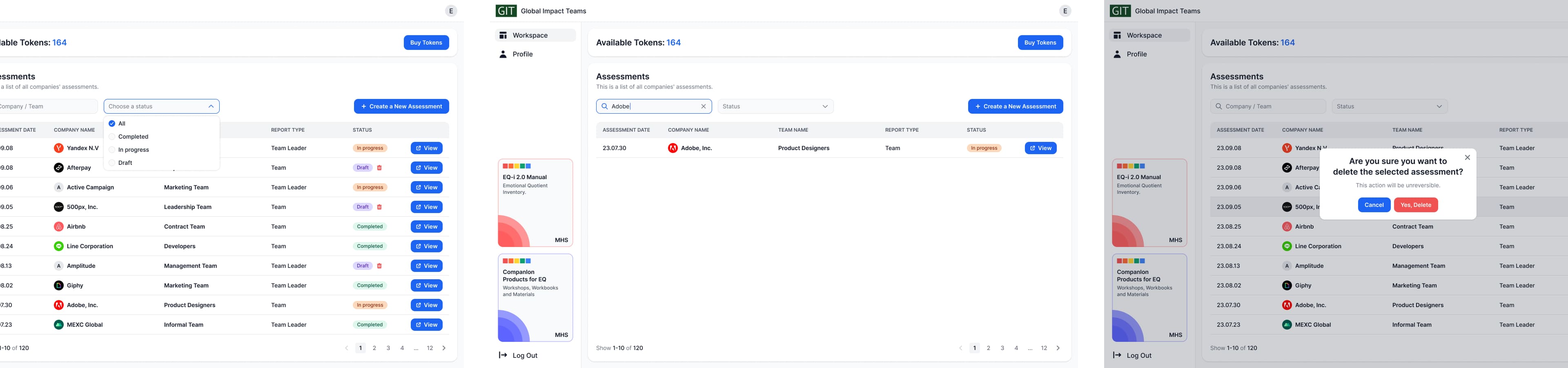
Task: Click the Adobe logo in the single filtered result row
Action: (673, 148)
